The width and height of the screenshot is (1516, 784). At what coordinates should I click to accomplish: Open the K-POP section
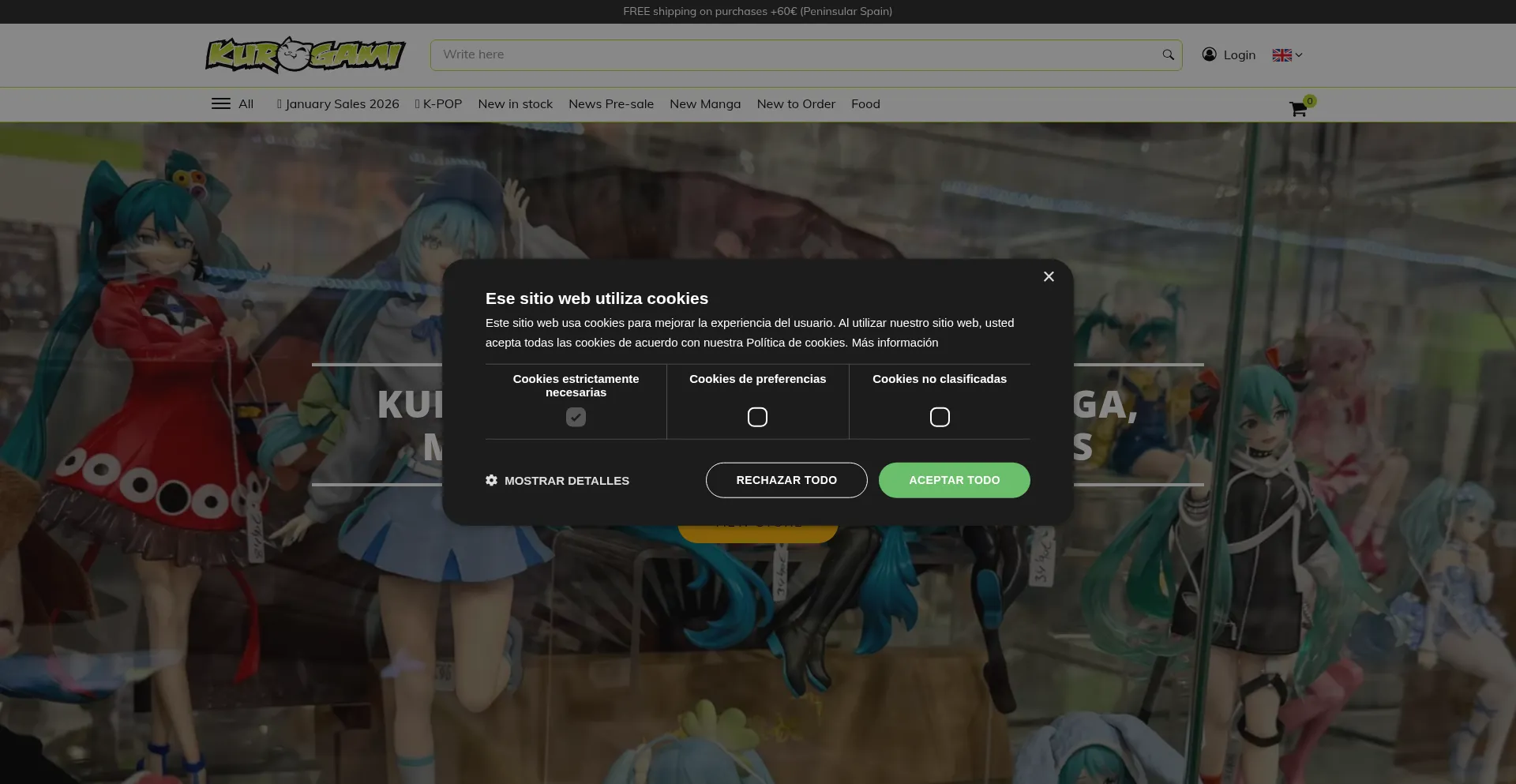[438, 103]
